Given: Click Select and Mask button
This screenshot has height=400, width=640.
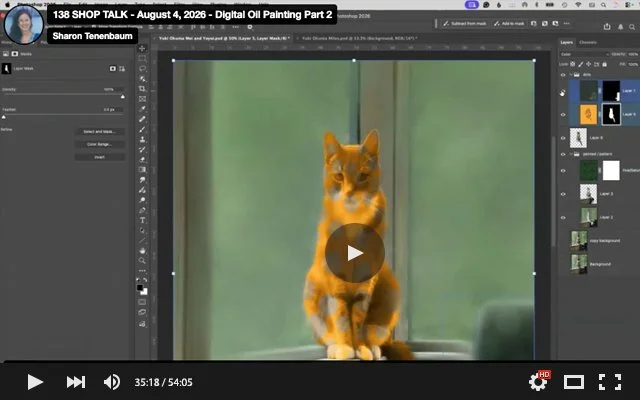Looking at the screenshot, I should click(x=100, y=131).
